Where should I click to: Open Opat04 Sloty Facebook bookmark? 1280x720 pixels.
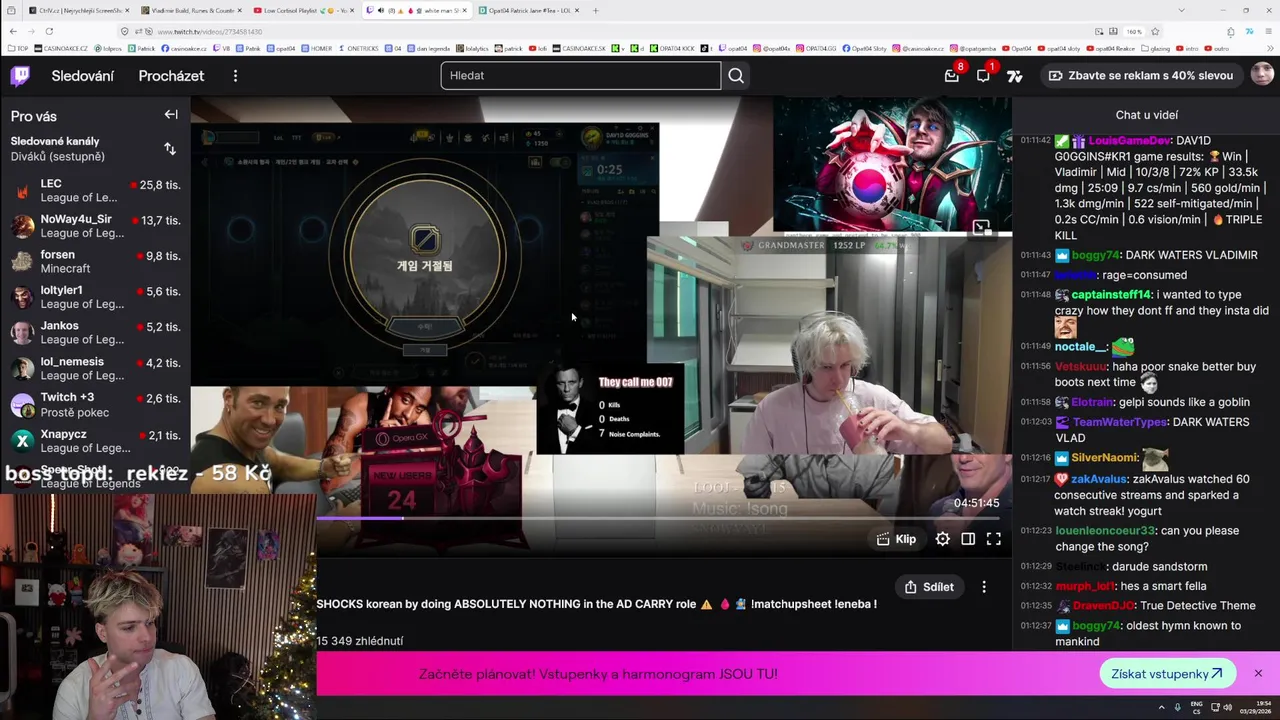[x=864, y=48]
